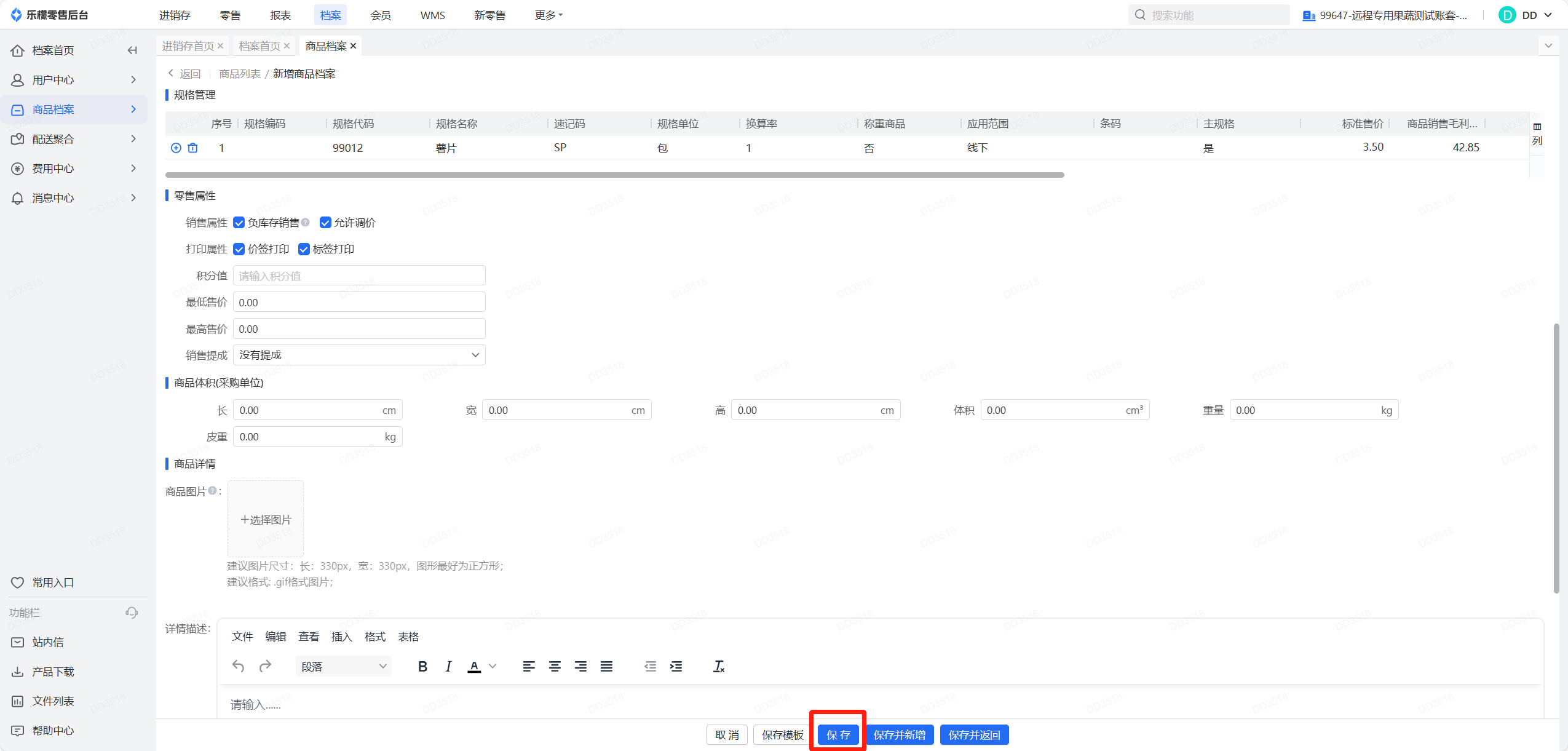Click +选择图片 upload box
The width and height of the screenshot is (1568, 751).
pos(266,519)
